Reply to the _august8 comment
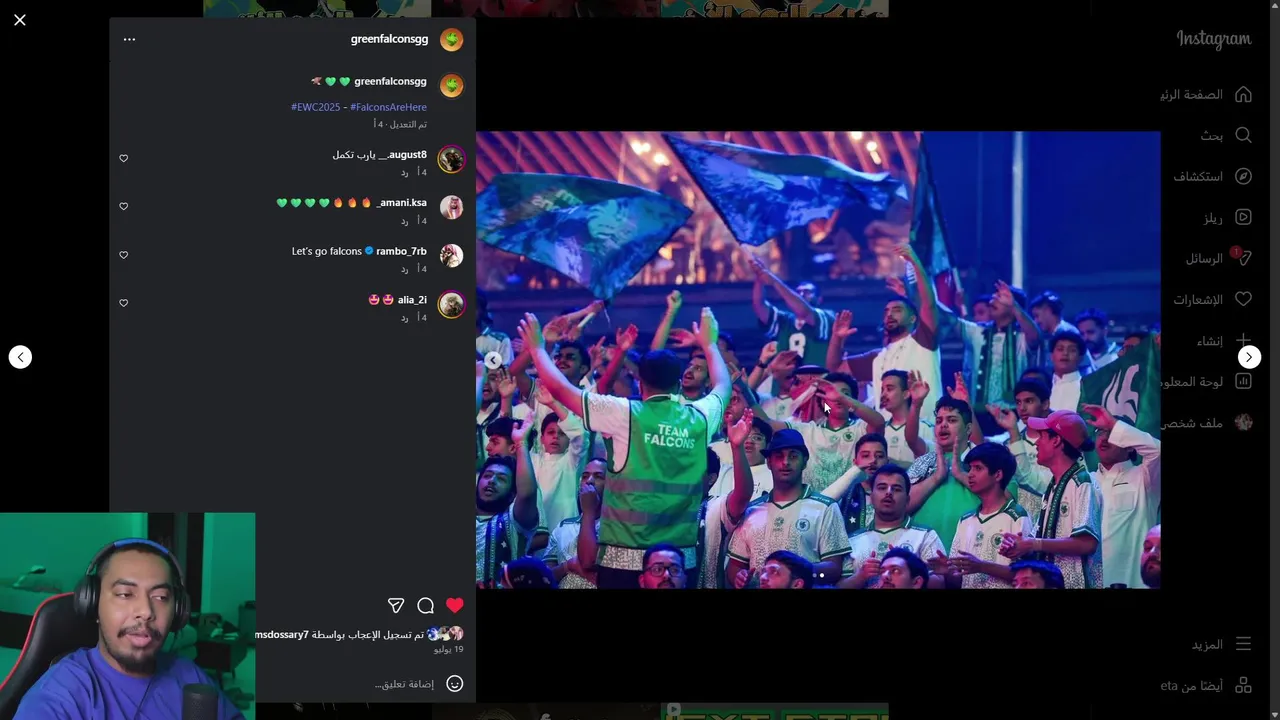Image resolution: width=1280 pixels, height=720 pixels. click(x=405, y=173)
